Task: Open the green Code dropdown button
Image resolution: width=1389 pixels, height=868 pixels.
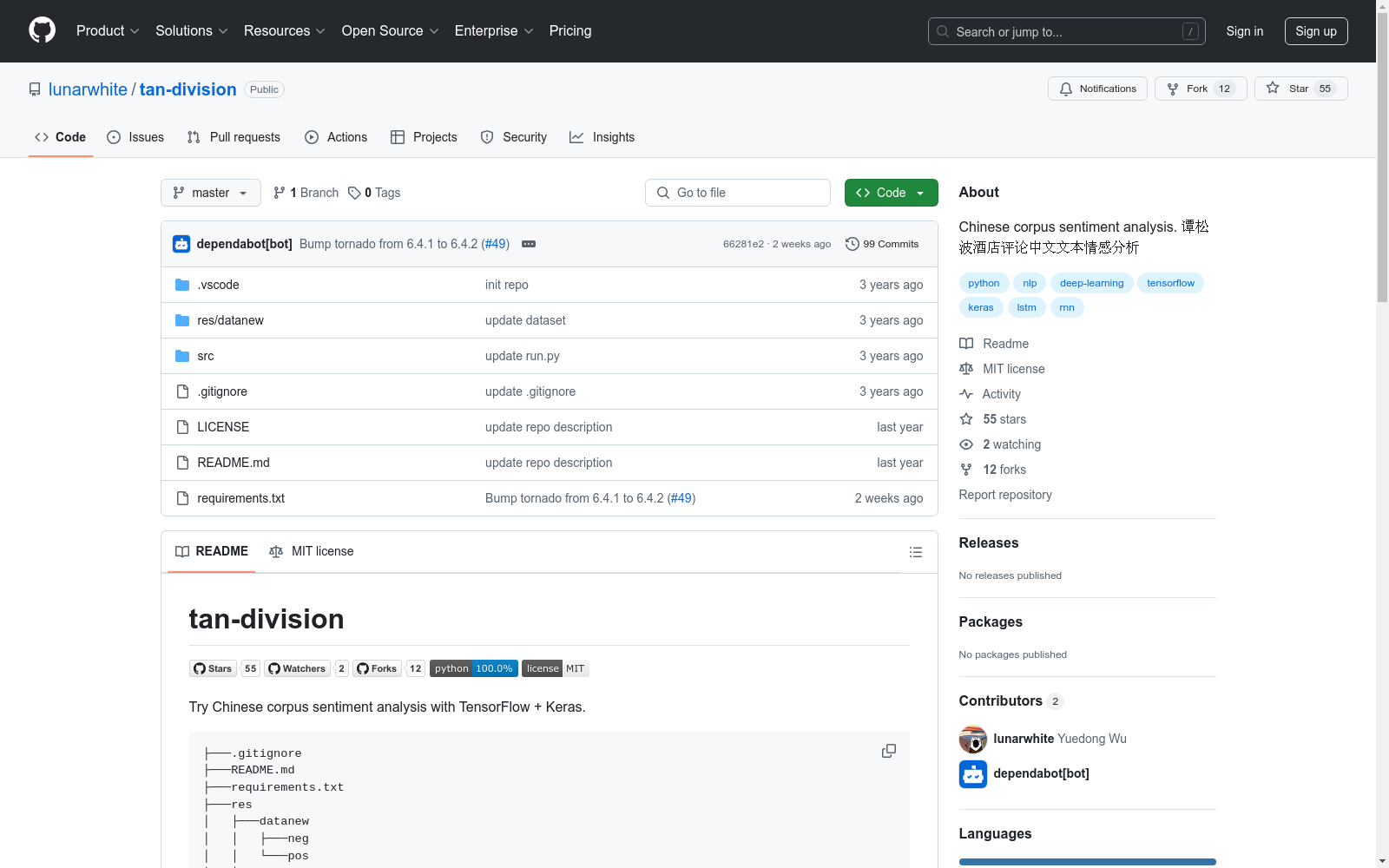Action: click(891, 193)
